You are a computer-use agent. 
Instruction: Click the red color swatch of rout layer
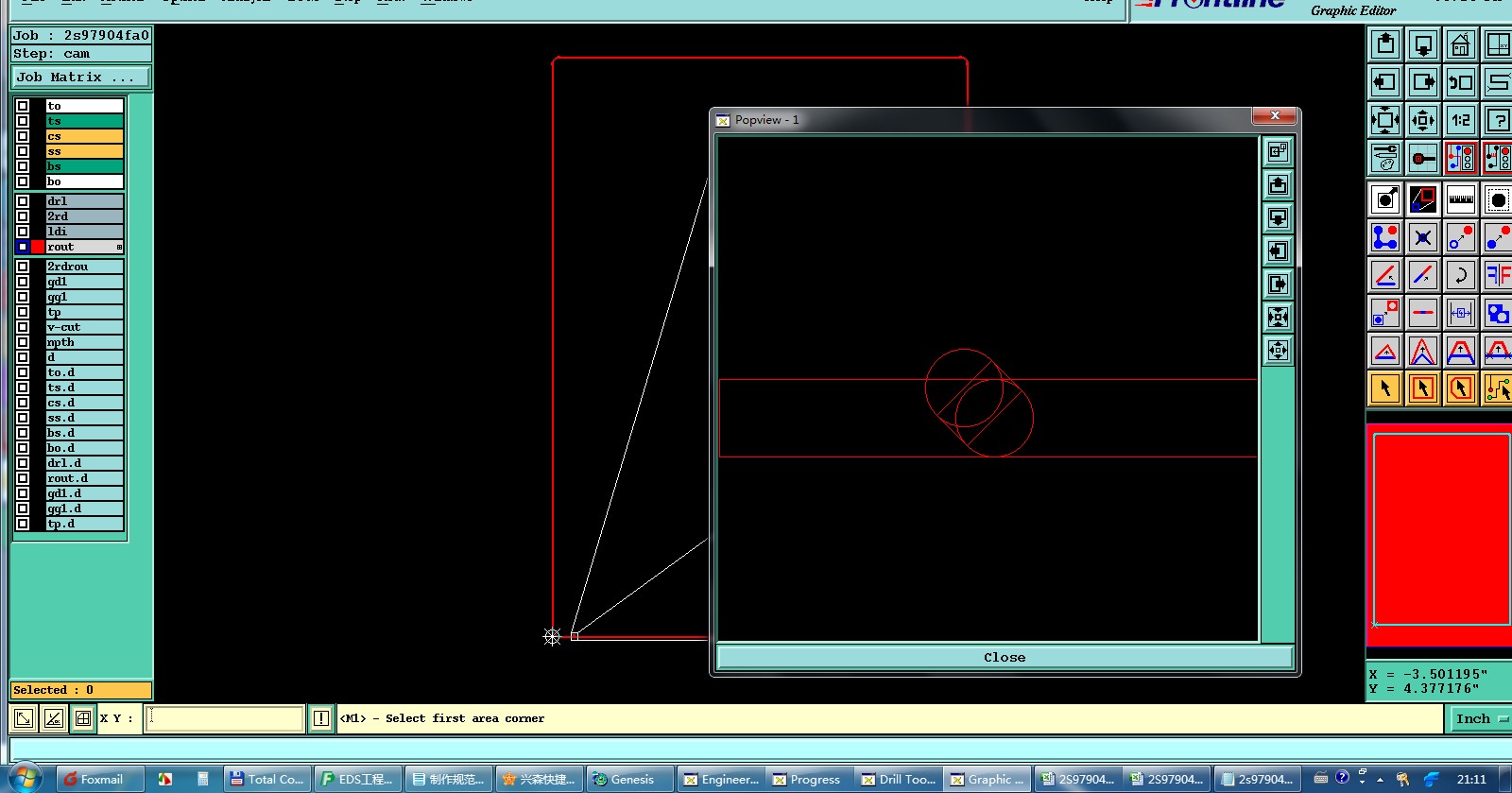click(x=38, y=247)
